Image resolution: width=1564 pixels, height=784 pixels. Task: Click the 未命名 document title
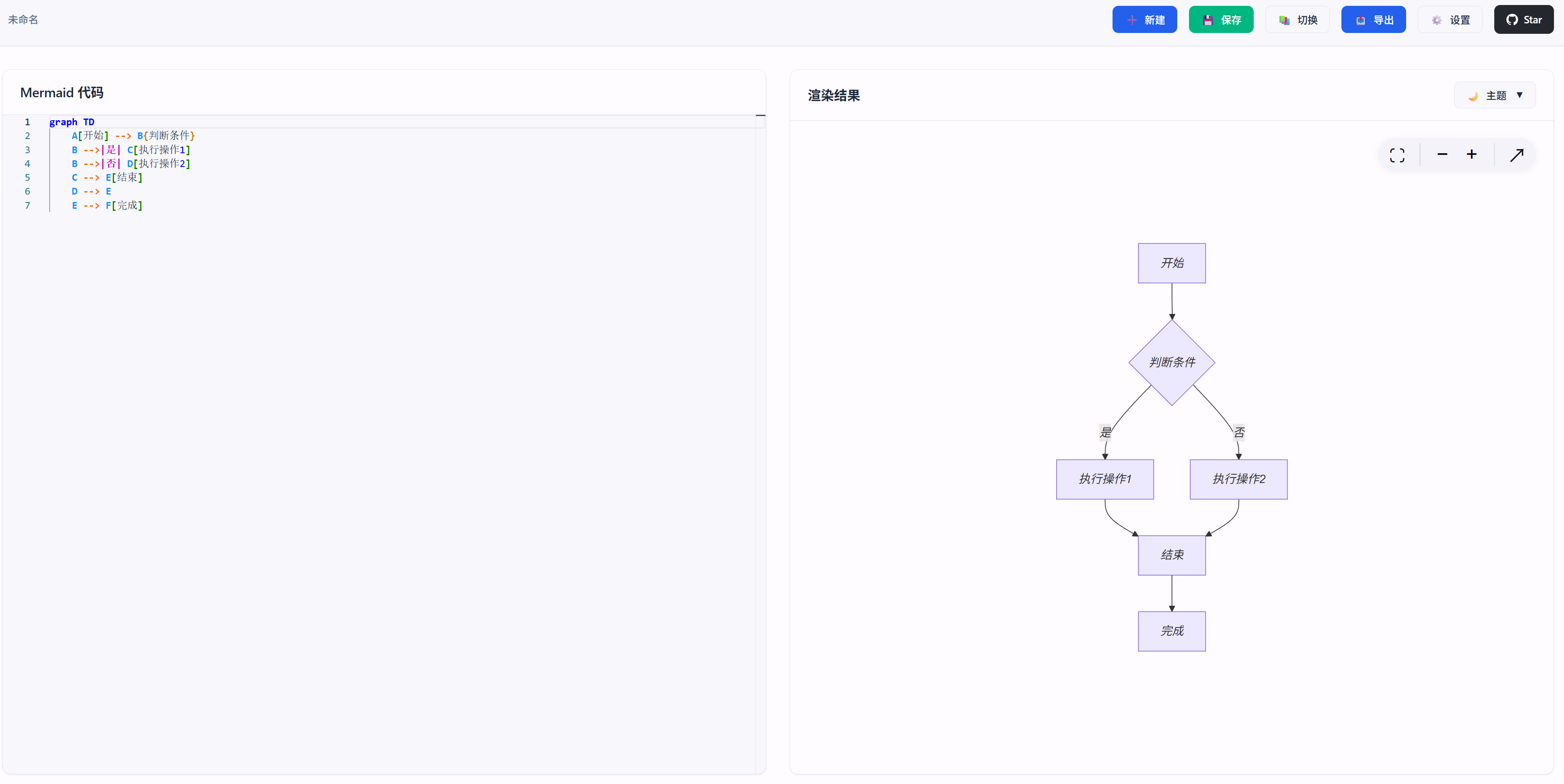point(23,20)
